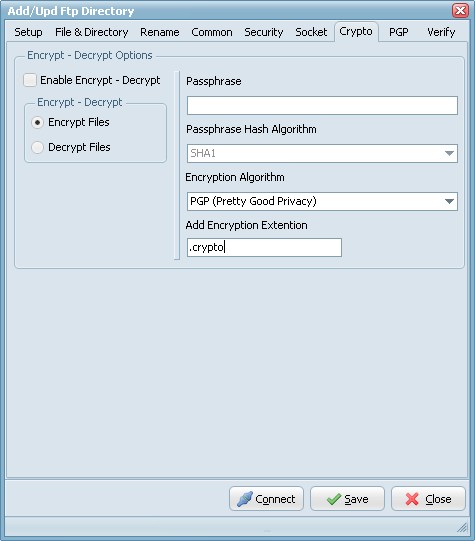Screen dimensions: 475x541
Task: Close dialog with title bar X
Action: pyautogui.click(x=460, y=10)
